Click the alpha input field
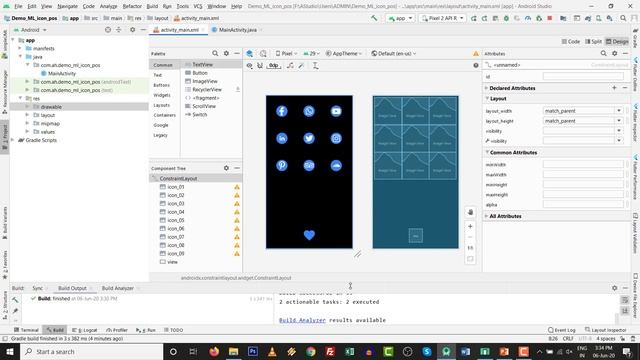The width and height of the screenshot is (640, 360). [x=583, y=204]
